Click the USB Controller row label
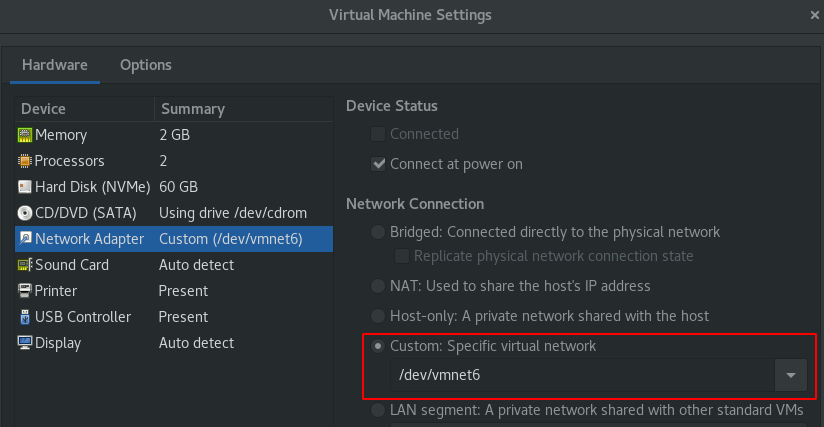This screenshot has width=824, height=427. point(83,317)
